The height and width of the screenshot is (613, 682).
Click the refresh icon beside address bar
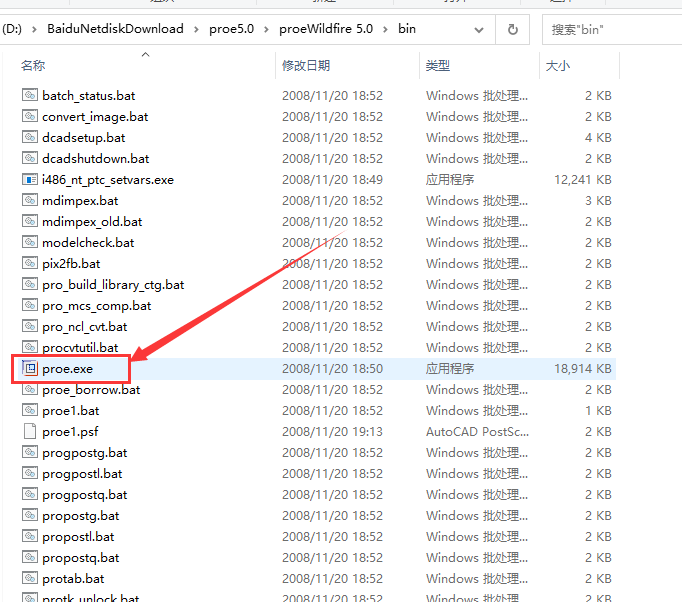coord(512,29)
